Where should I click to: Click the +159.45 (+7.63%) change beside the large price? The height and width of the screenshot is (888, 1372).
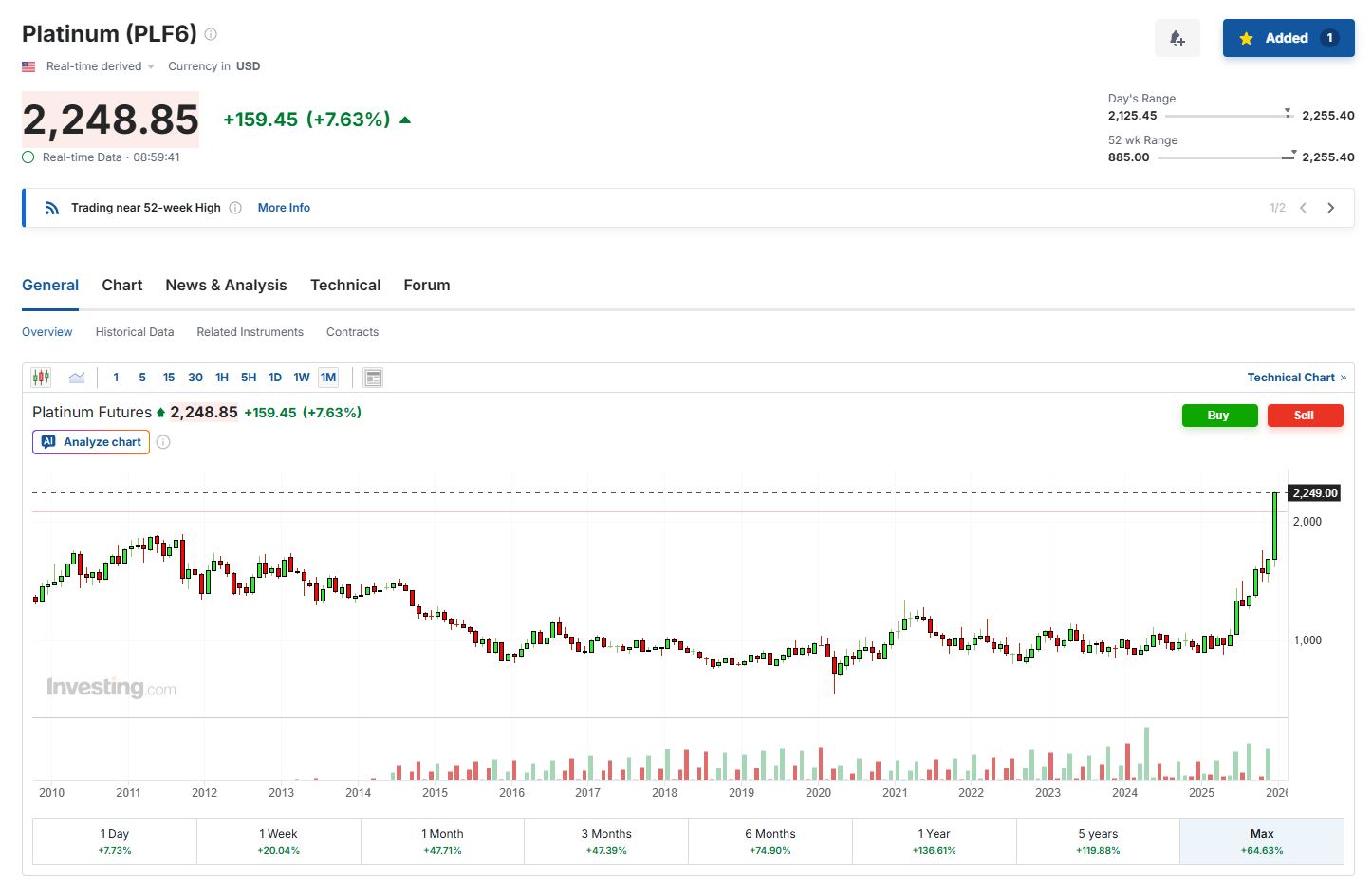(x=306, y=120)
